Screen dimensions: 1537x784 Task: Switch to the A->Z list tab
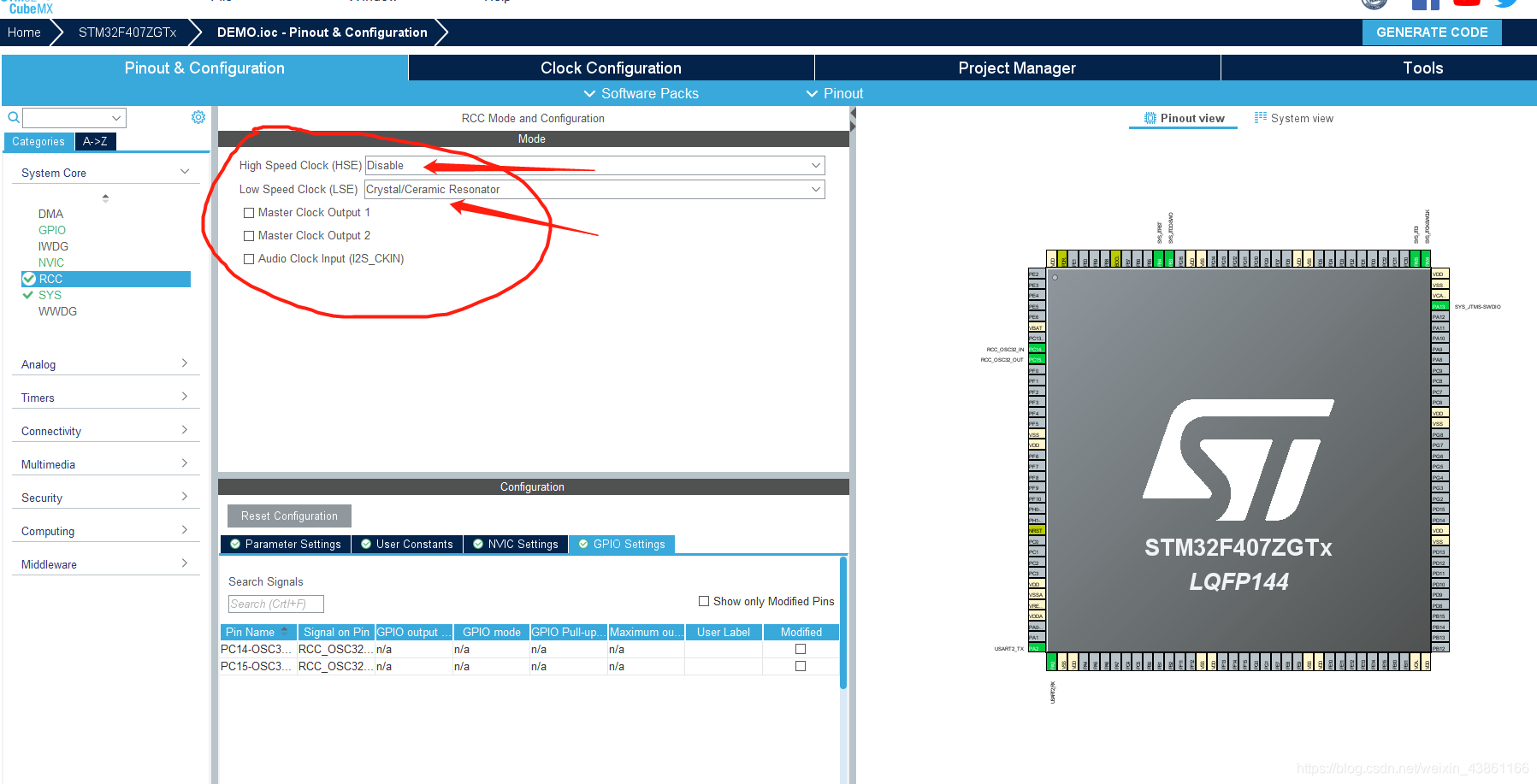pyautogui.click(x=95, y=141)
